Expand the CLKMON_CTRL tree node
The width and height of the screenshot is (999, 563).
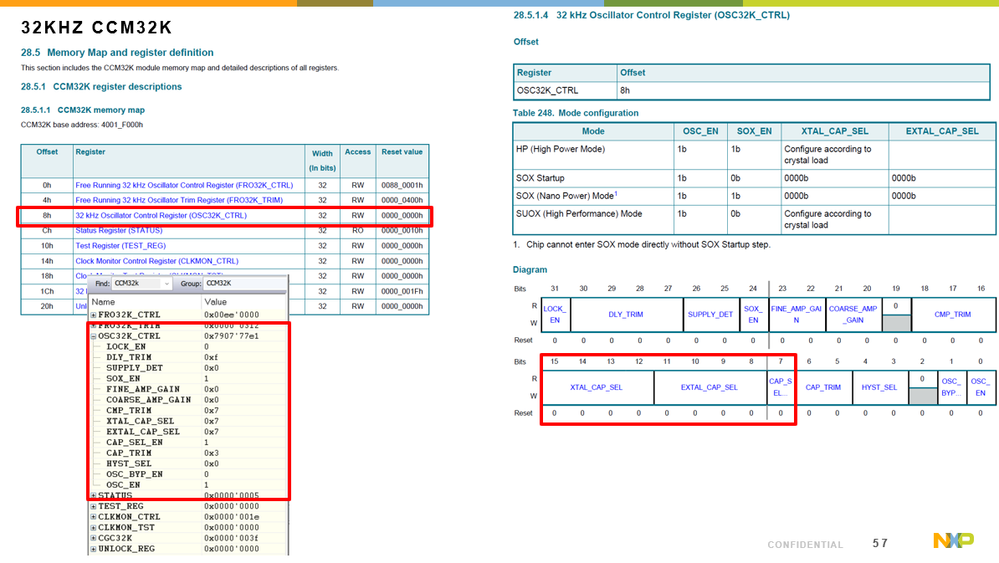click(x=93, y=517)
